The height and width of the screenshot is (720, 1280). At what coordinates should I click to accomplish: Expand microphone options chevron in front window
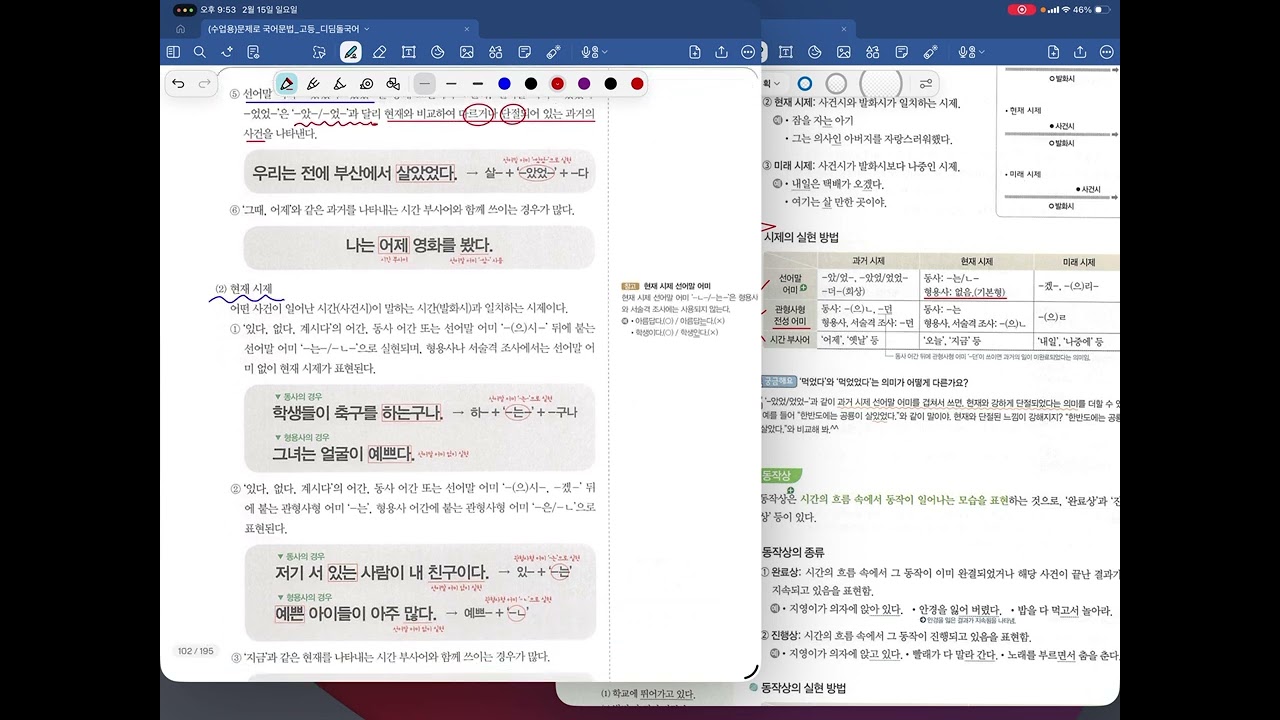603,53
